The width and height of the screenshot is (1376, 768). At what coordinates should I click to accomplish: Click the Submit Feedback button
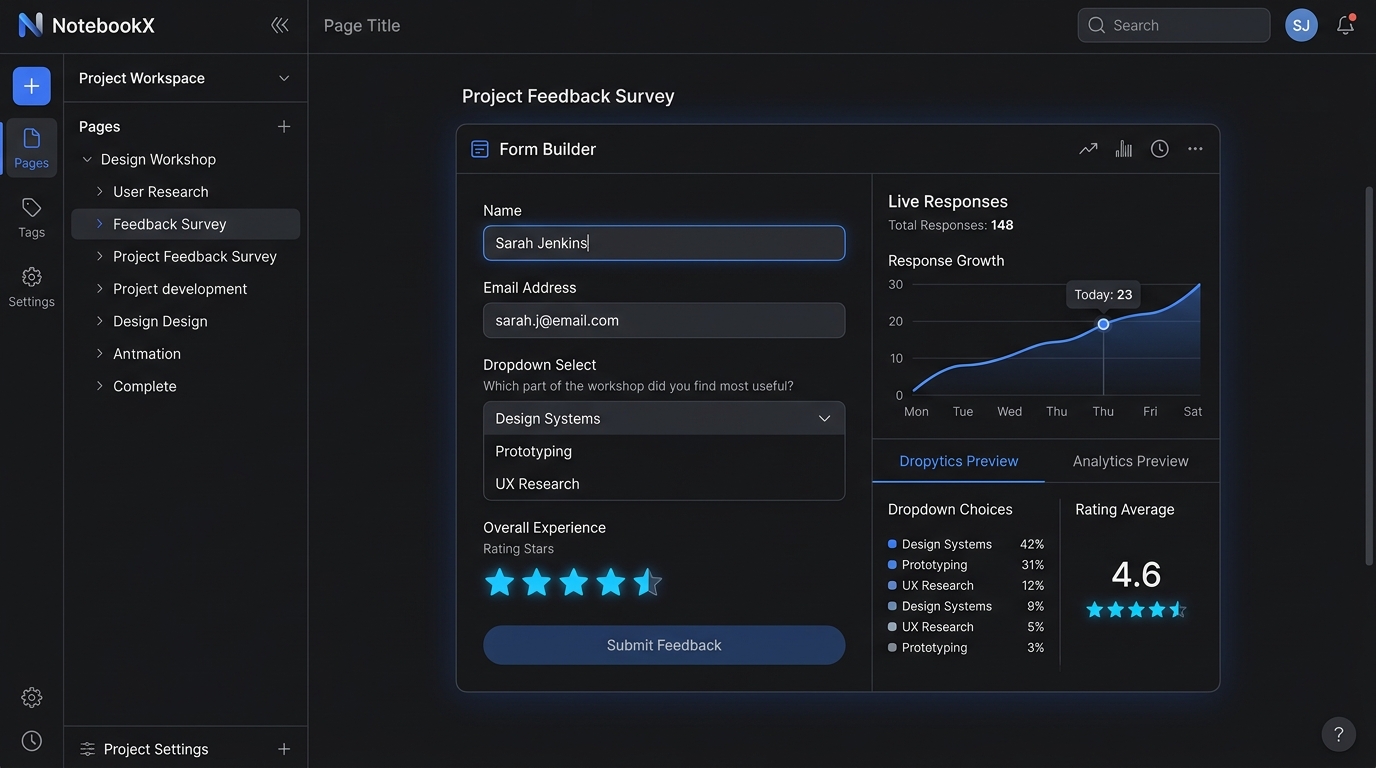pos(664,645)
